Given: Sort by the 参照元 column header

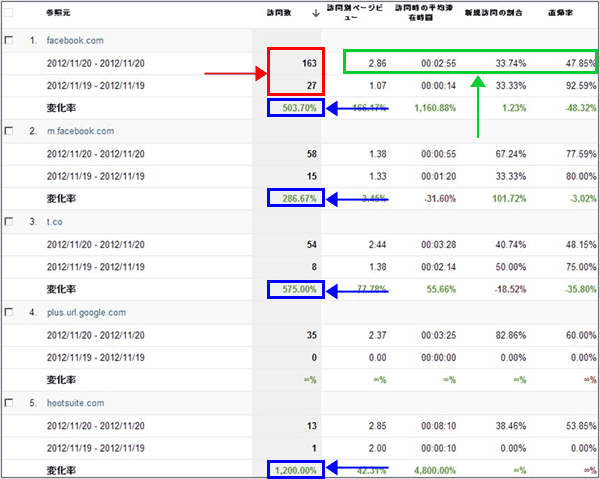Looking at the screenshot, I should pos(59,13).
